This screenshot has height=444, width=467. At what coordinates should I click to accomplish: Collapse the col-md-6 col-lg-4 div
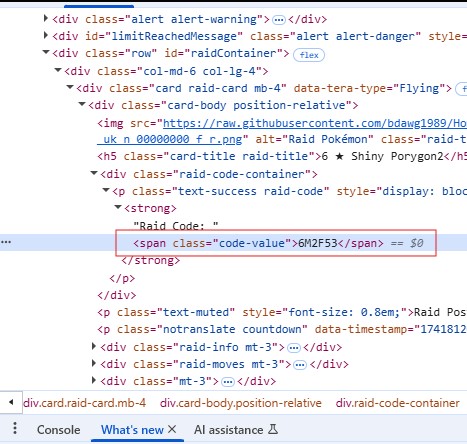[x=58, y=70]
